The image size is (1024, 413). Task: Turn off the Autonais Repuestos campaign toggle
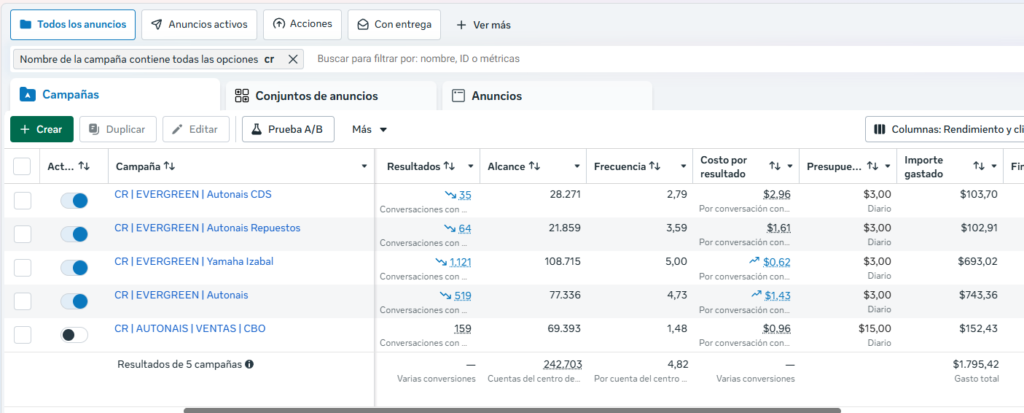point(74,234)
